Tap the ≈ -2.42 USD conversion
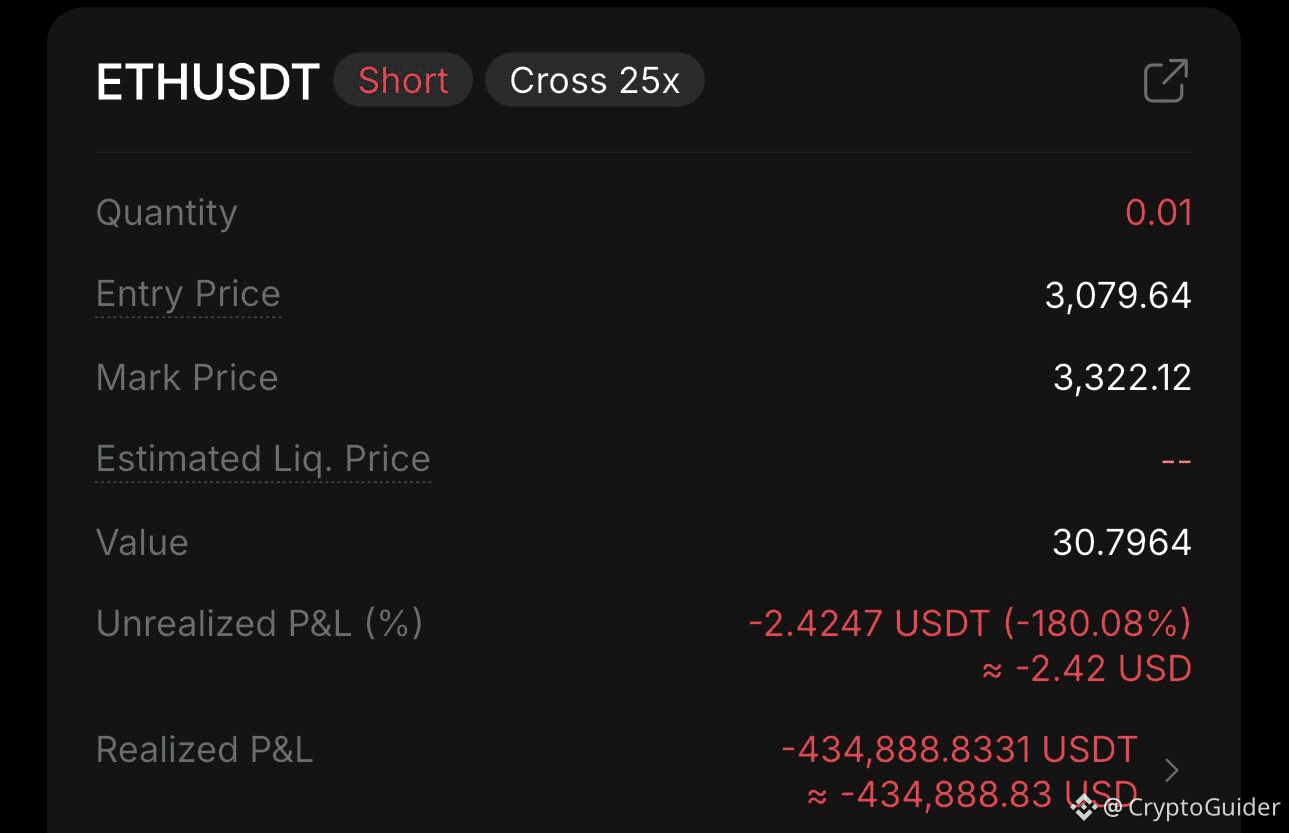 coord(1087,668)
